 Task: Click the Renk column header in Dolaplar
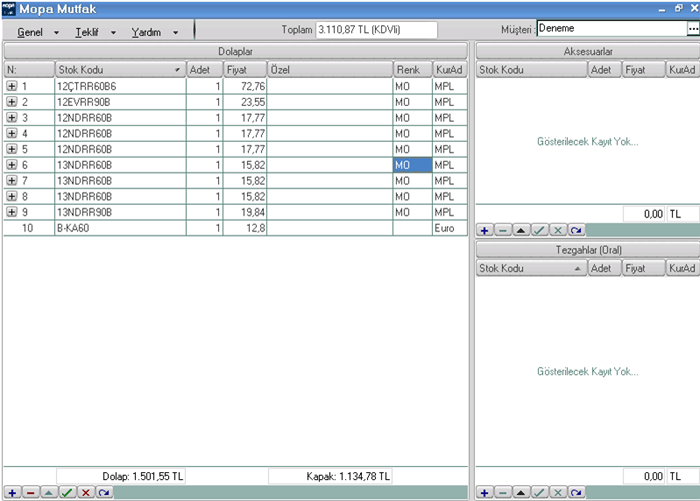412,70
